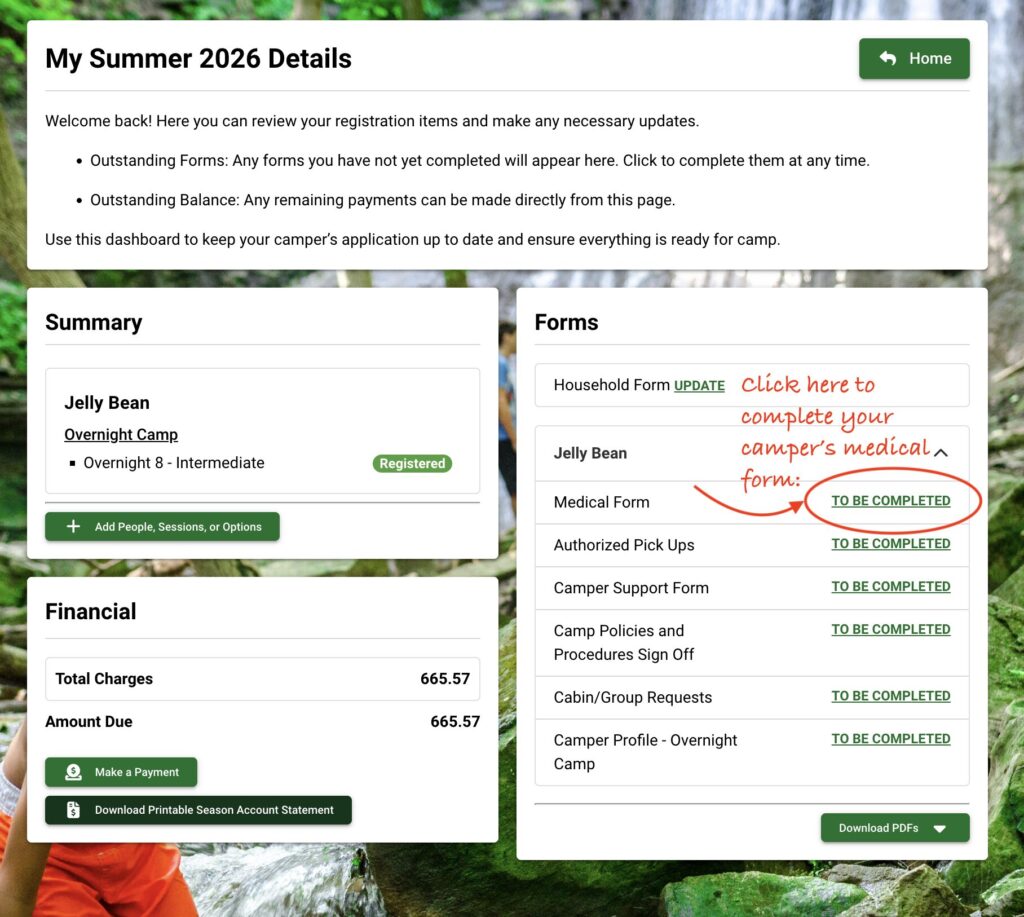Click the document icon on Download Statement button
The height and width of the screenshot is (917, 1024).
(x=74, y=810)
